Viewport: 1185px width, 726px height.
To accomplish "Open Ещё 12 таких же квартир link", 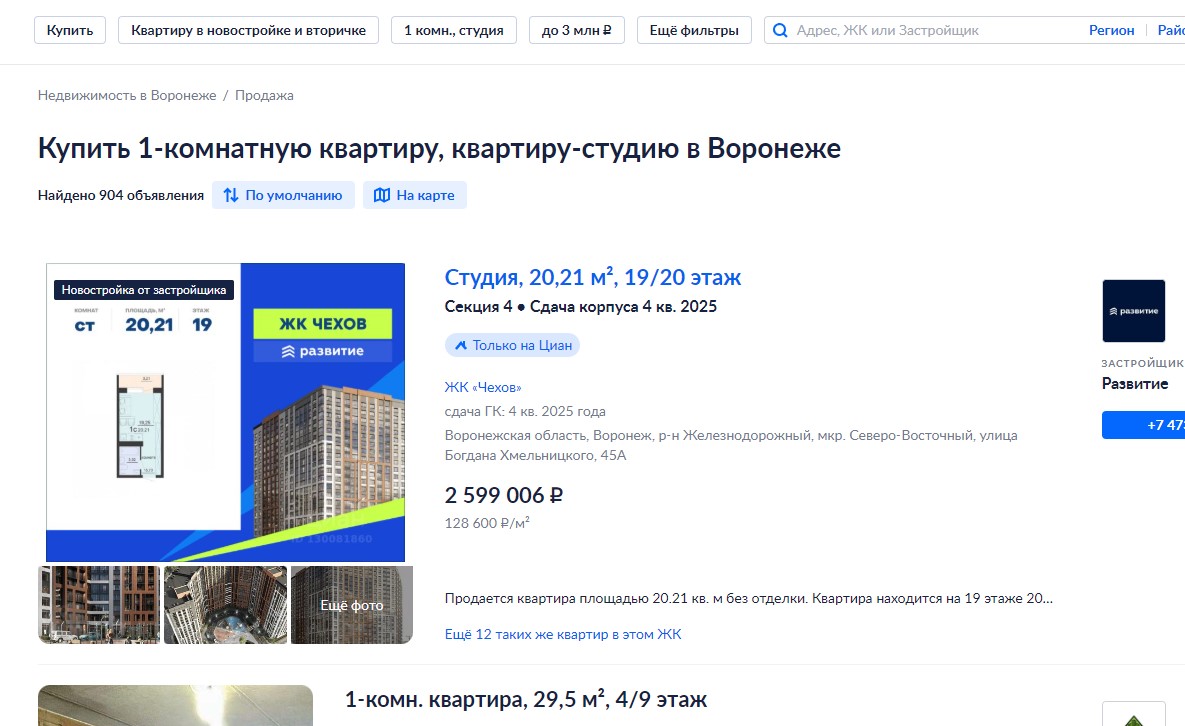I will click(x=562, y=634).
